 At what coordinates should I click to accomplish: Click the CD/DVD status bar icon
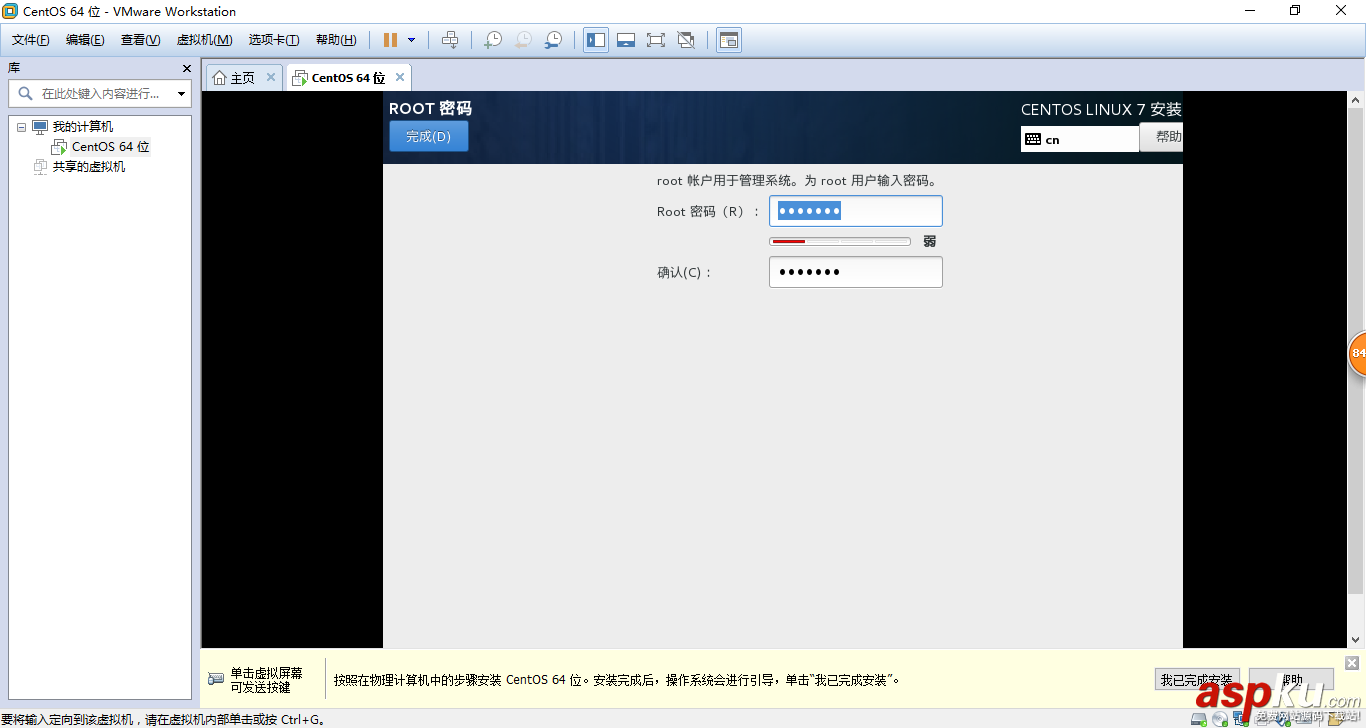pyautogui.click(x=1220, y=718)
